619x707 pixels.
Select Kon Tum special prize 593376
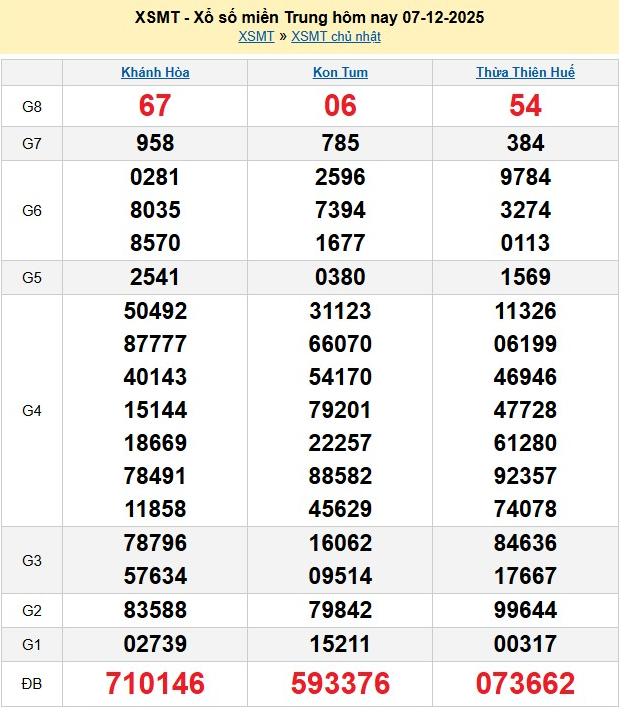pyautogui.click(x=340, y=683)
